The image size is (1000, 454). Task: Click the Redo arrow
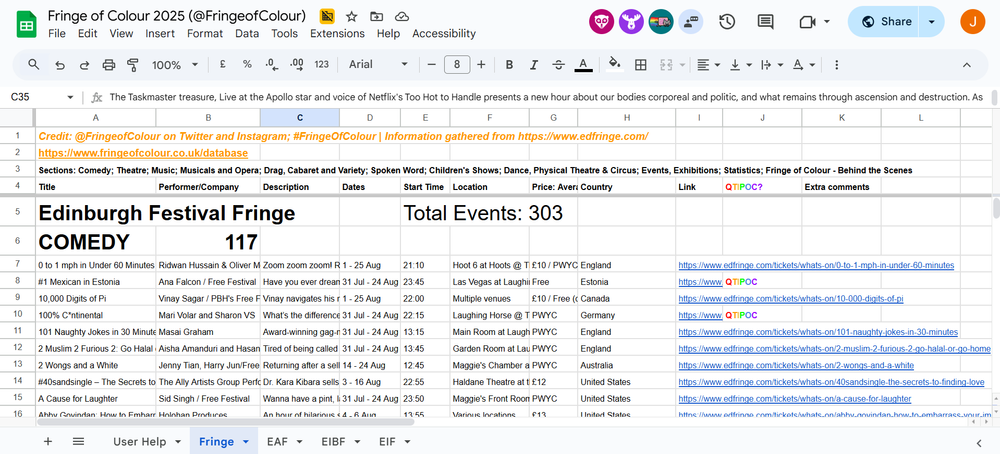84,64
